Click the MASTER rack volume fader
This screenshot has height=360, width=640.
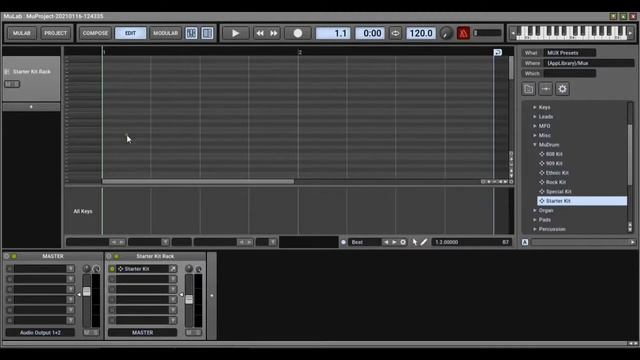pyautogui.click(x=87, y=291)
